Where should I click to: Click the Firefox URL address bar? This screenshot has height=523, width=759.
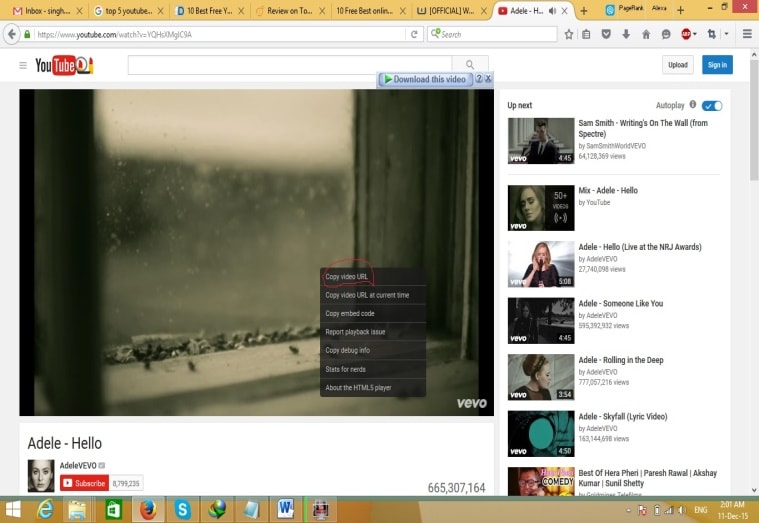point(220,34)
